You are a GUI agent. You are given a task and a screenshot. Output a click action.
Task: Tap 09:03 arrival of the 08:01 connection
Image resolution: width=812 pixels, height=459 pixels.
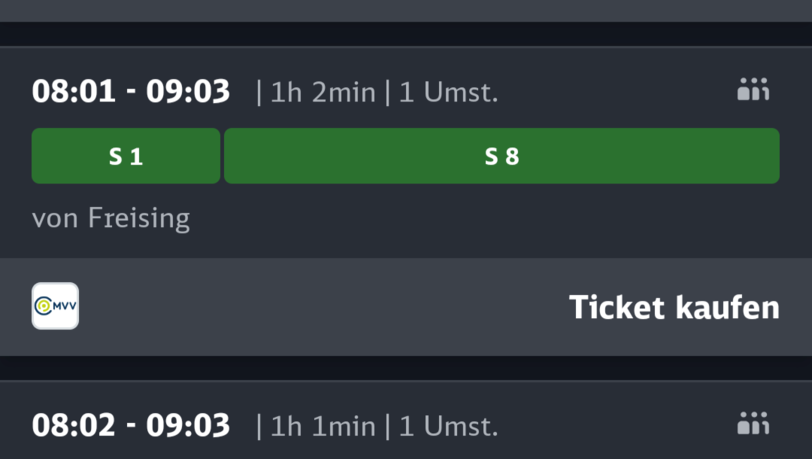(188, 92)
